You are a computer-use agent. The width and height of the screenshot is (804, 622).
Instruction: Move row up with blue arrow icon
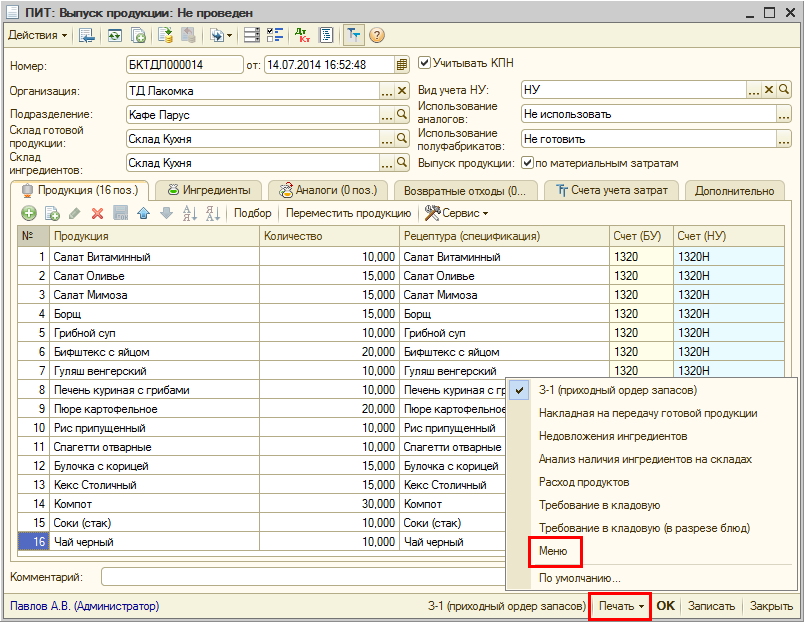point(143,213)
